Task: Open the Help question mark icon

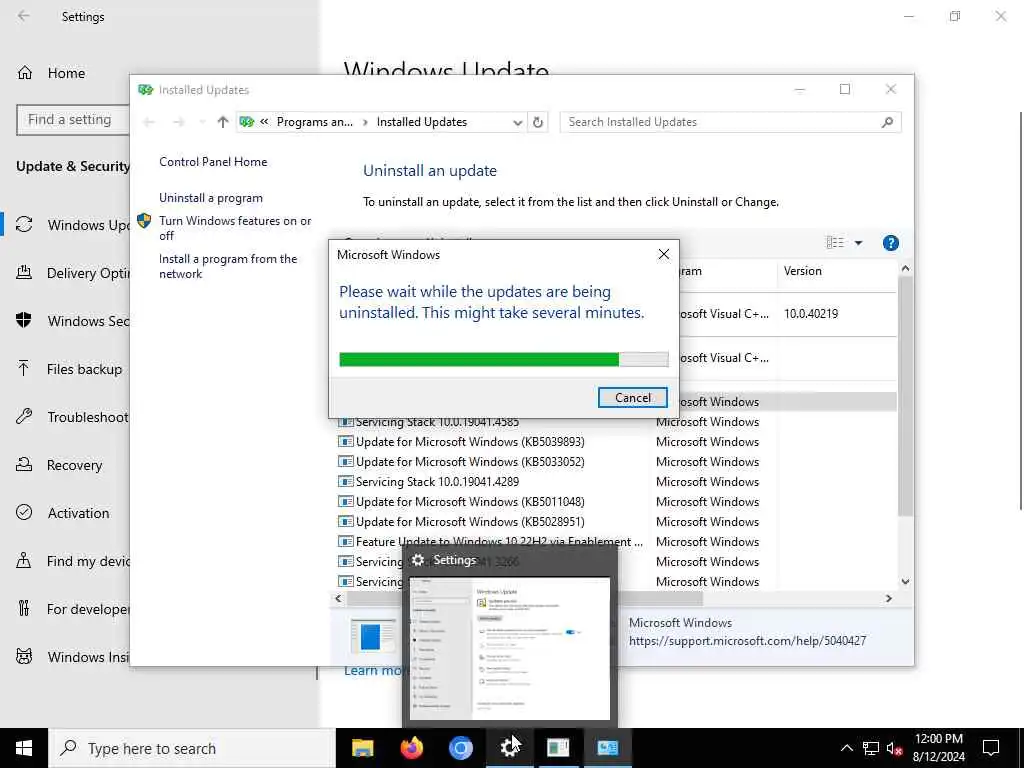Action: (x=890, y=243)
